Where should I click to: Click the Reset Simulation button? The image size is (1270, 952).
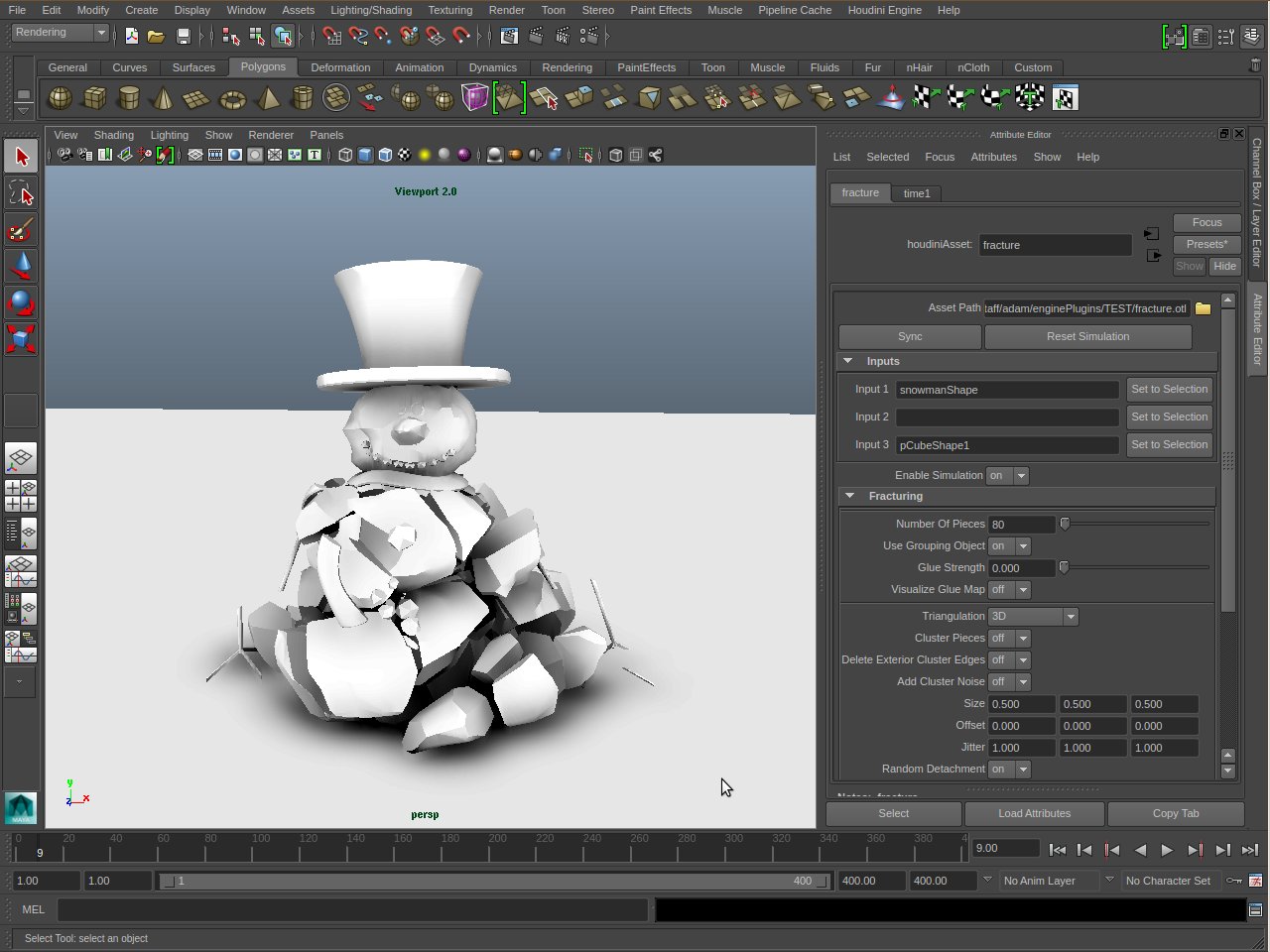coord(1087,337)
